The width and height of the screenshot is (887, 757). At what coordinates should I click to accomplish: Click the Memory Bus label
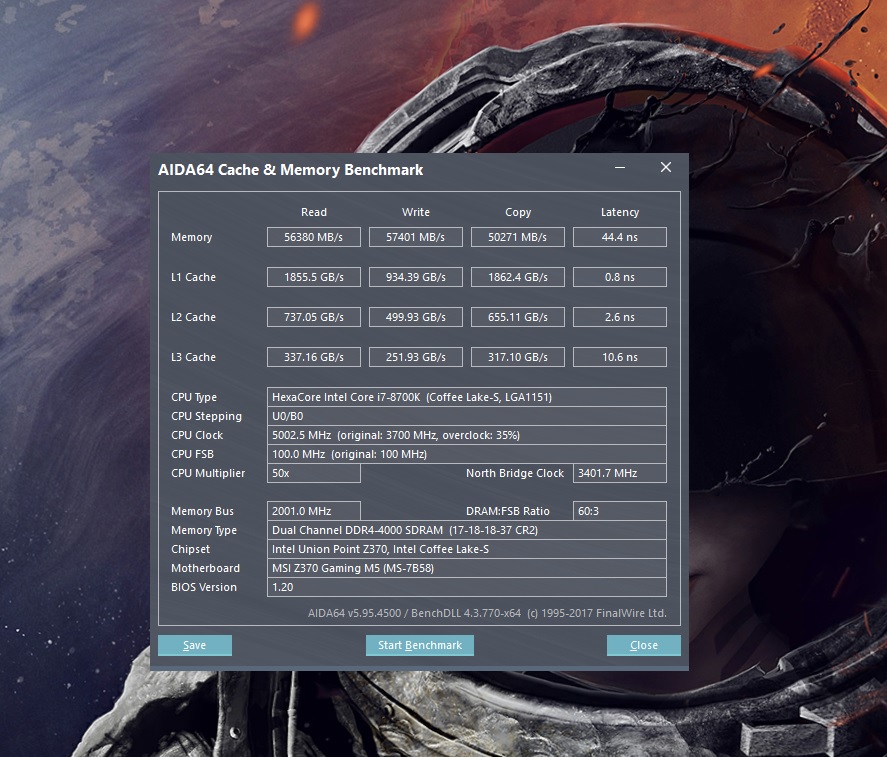coord(203,511)
